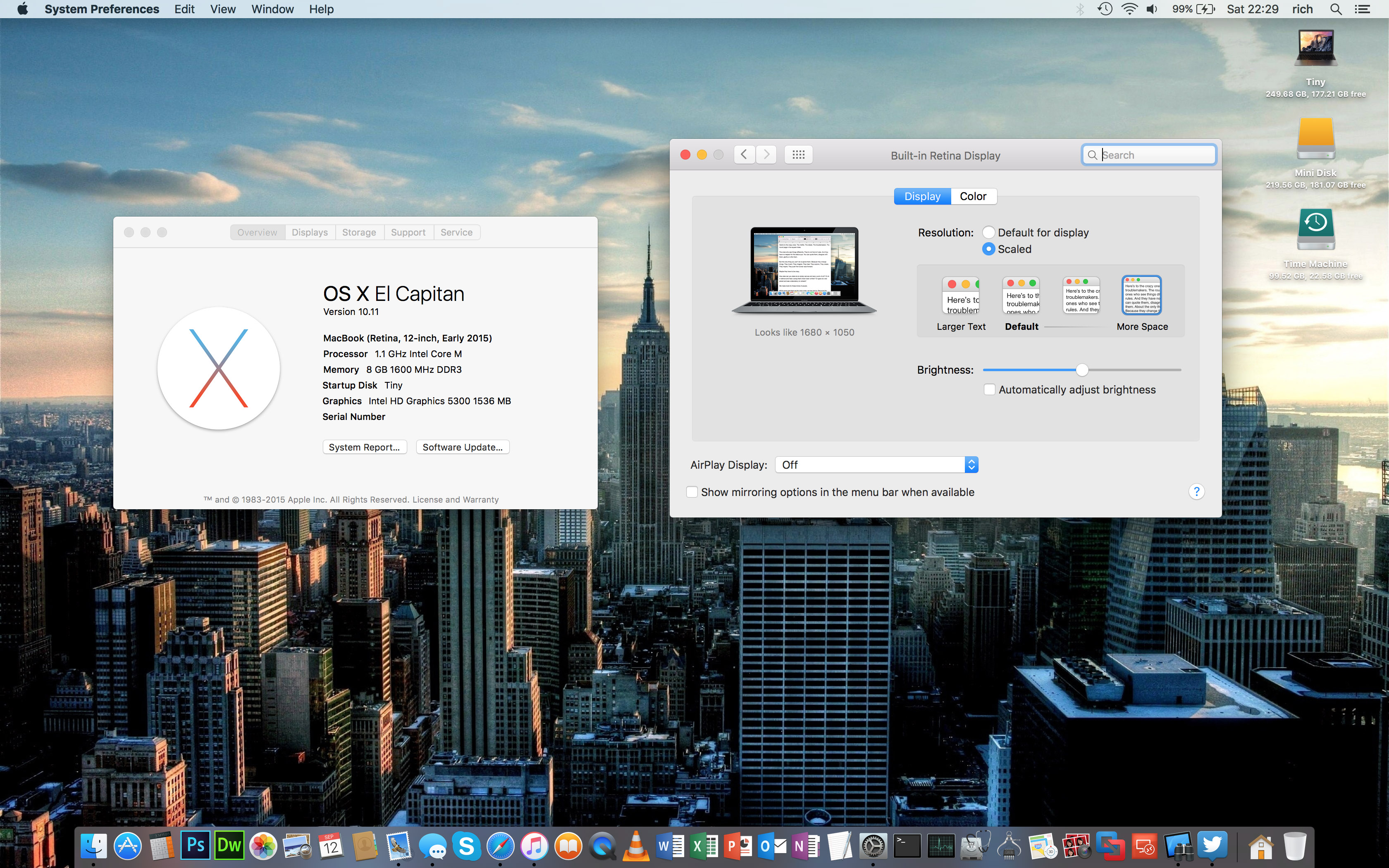The width and height of the screenshot is (1389, 868).
Task: Open License and Warranty link
Action: click(x=456, y=500)
